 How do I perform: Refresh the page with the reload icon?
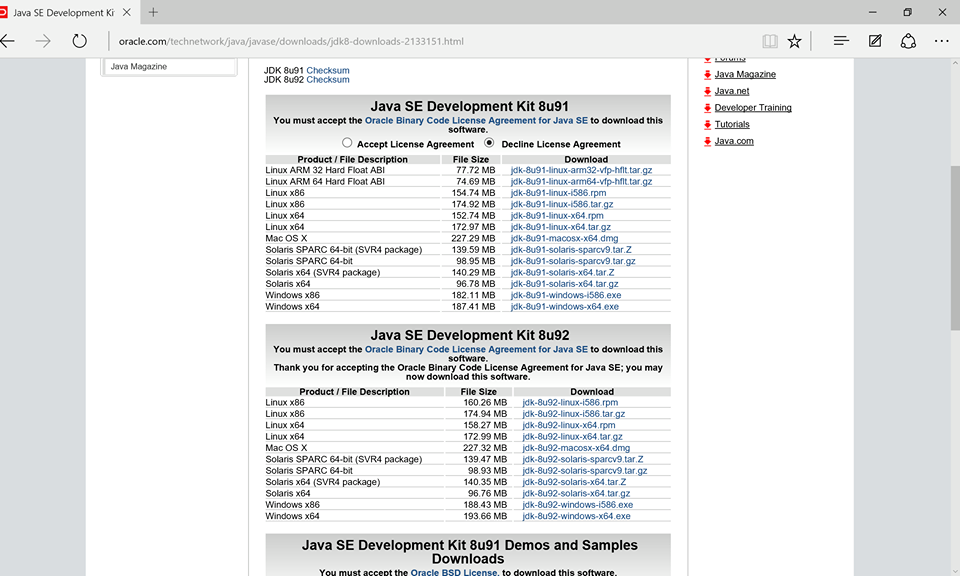click(80, 41)
